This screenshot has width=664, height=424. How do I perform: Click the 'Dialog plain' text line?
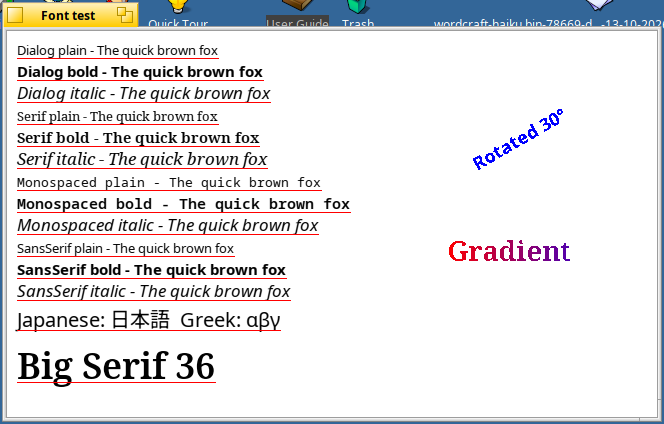[x=117, y=51]
